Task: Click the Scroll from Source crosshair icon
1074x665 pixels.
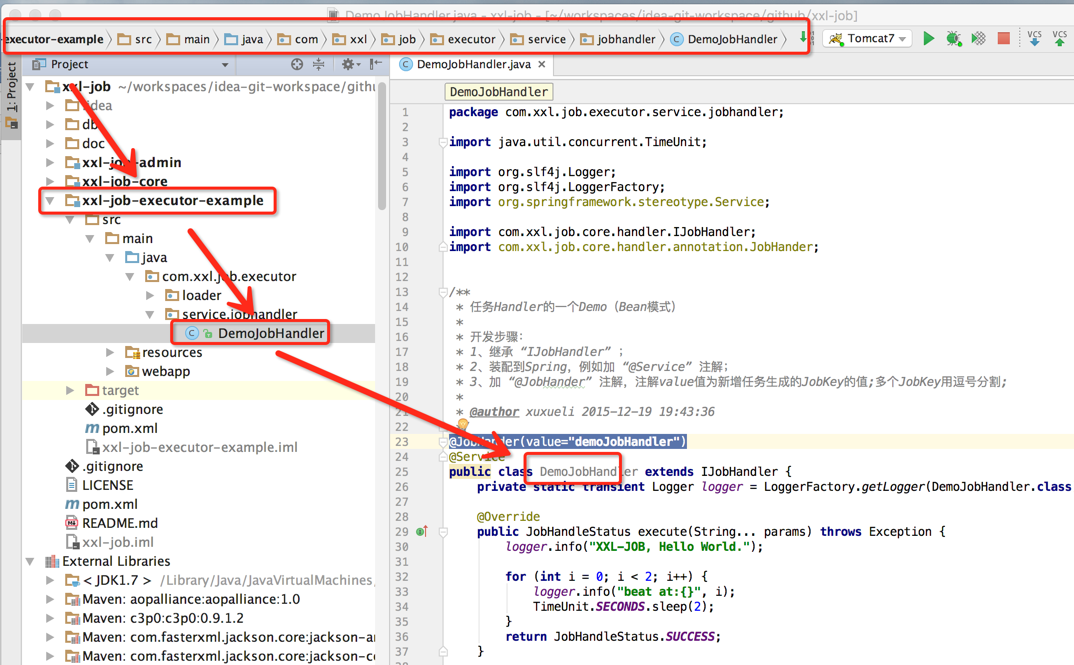Action: point(297,64)
